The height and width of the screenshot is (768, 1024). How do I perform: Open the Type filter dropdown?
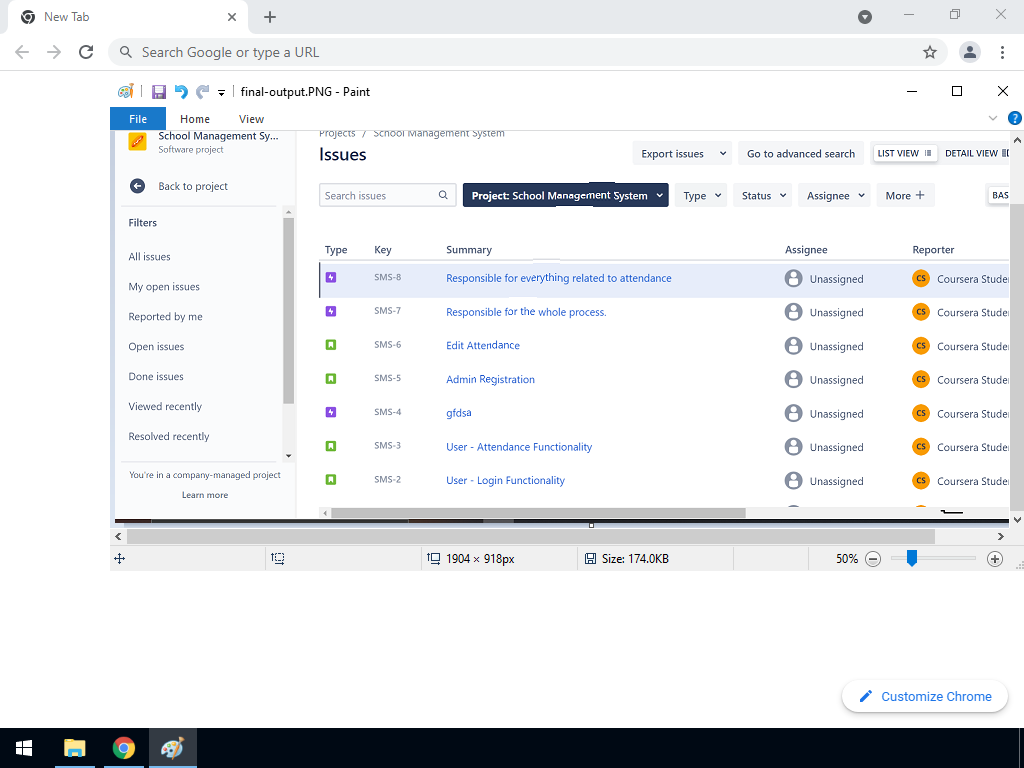(x=701, y=195)
